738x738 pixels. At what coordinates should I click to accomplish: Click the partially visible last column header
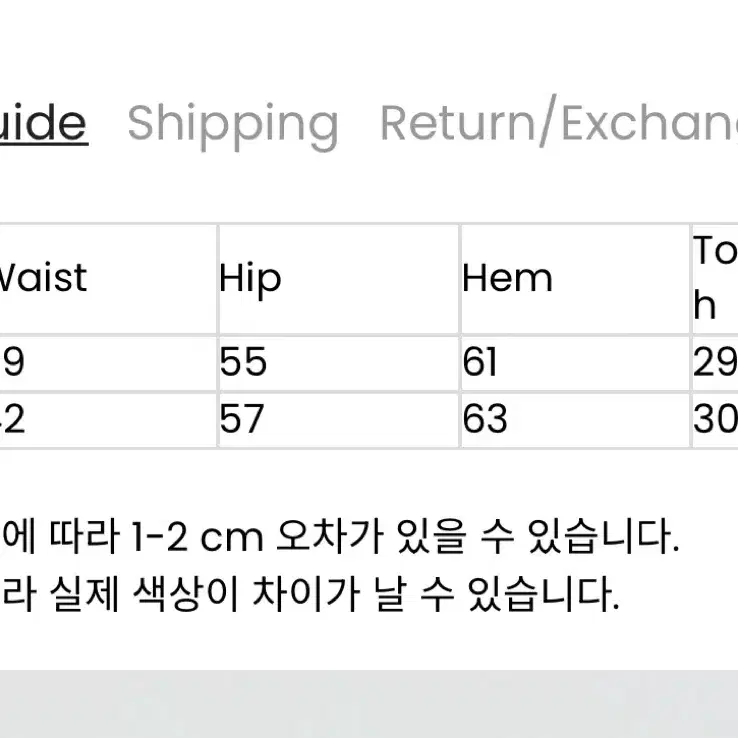(x=715, y=279)
